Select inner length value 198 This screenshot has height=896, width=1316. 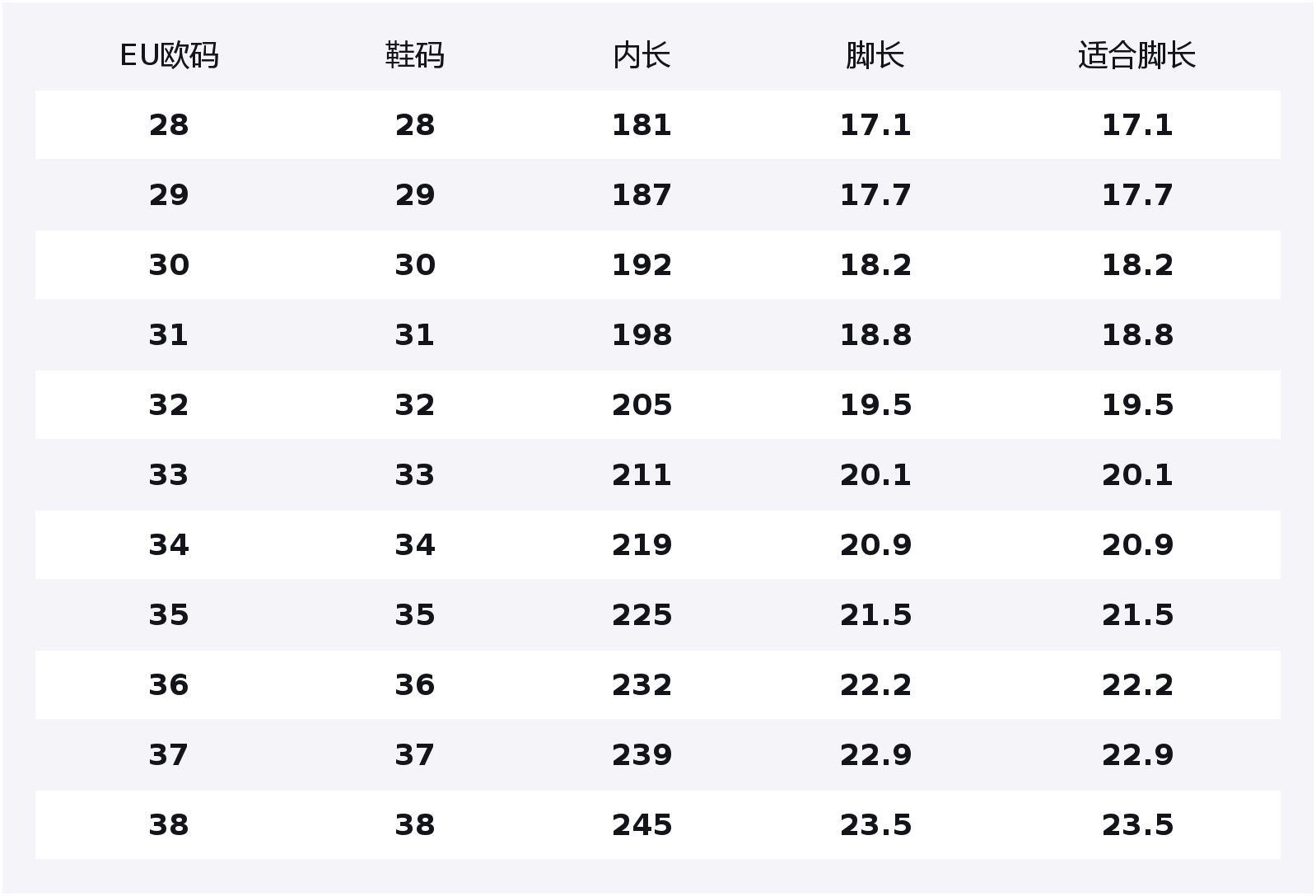[x=642, y=335]
